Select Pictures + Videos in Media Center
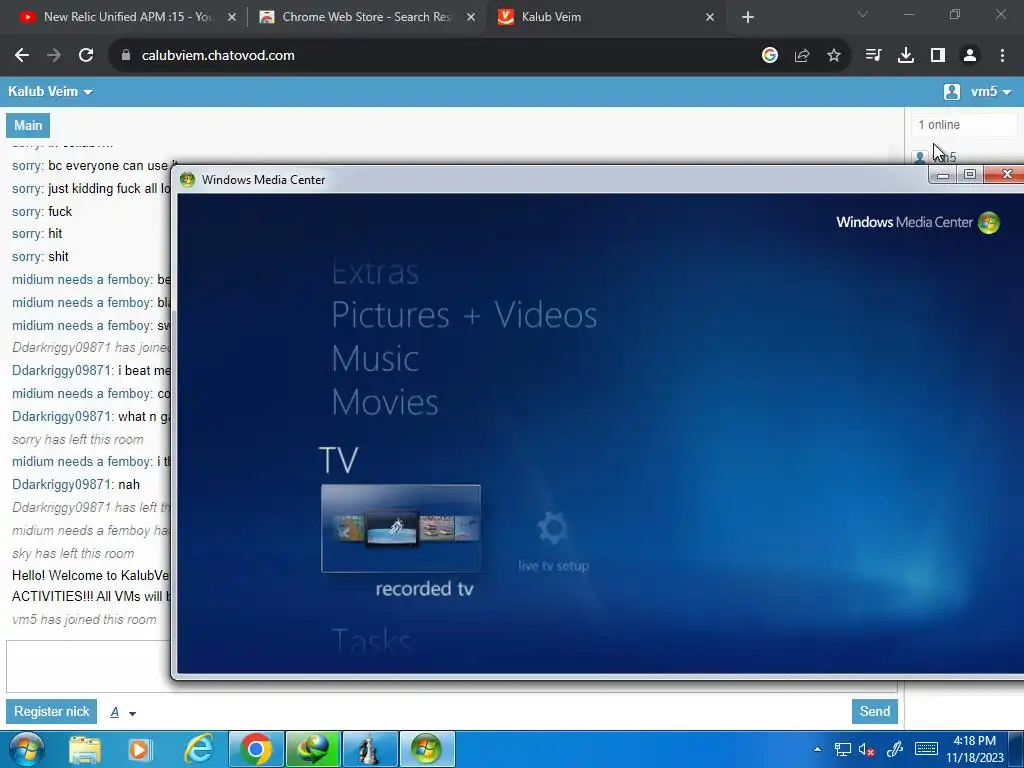Image resolution: width=1024 pixels, height=768 pixels. 464,315
